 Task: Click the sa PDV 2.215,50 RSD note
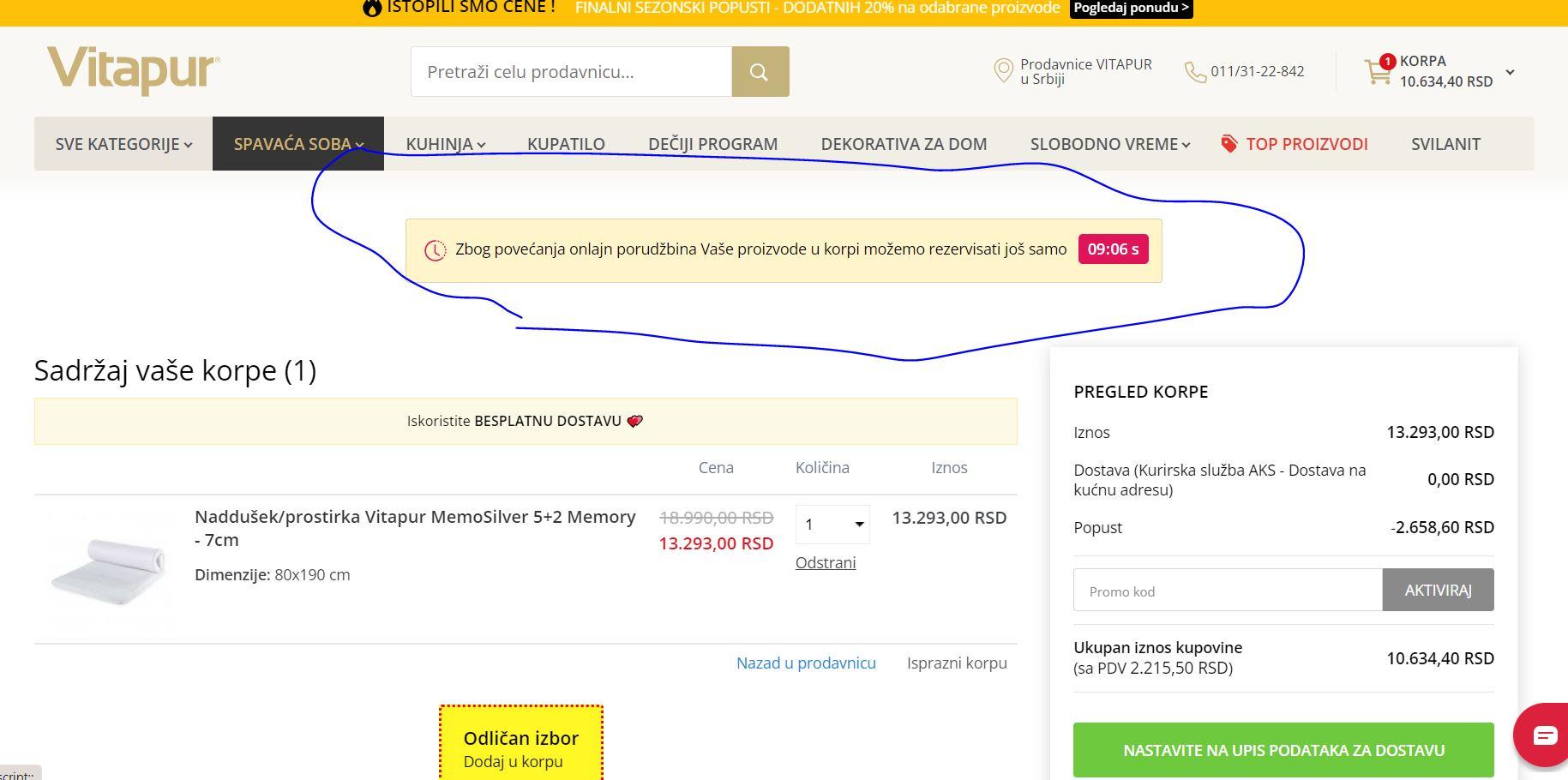(x=1153, y=669)
